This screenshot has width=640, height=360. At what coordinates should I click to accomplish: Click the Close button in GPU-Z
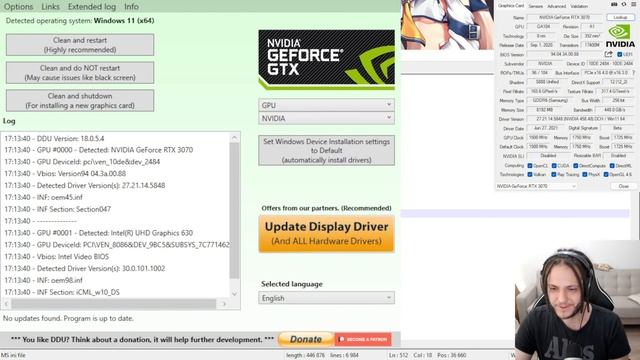click(x=623, y=186)
